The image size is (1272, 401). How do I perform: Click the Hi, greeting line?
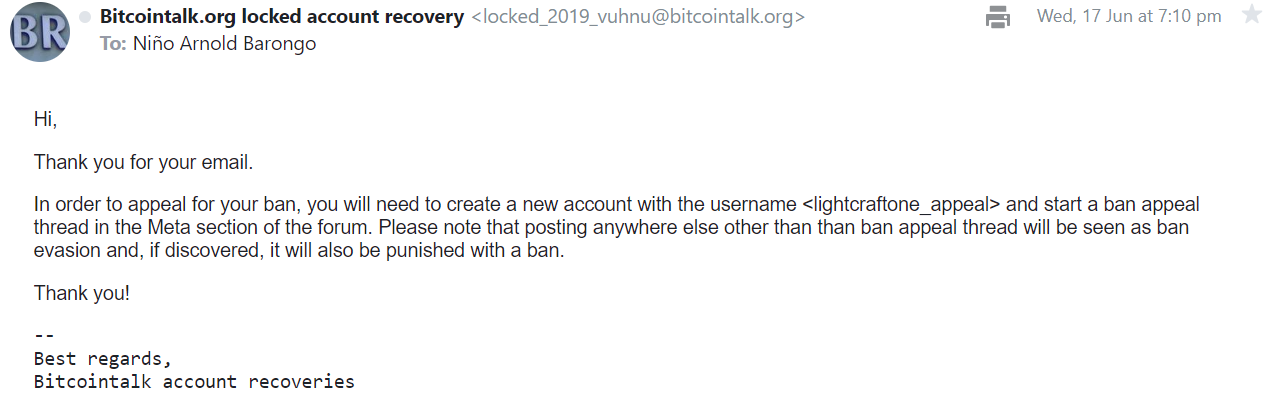[x=46, y=119]
